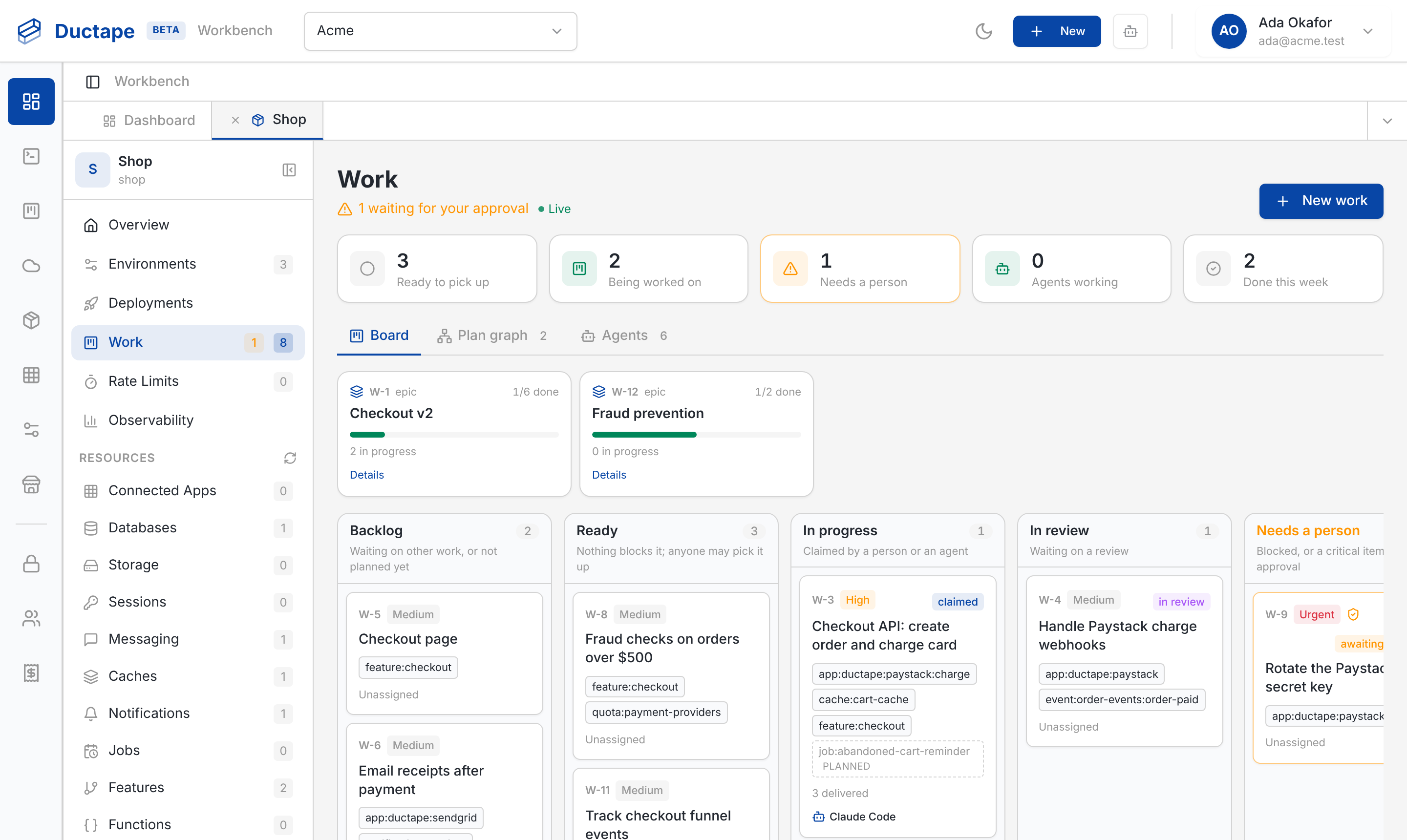The image size is (1407, 840).
Task: Open Overview in Shop sidebar
Action: pos(188,225)
